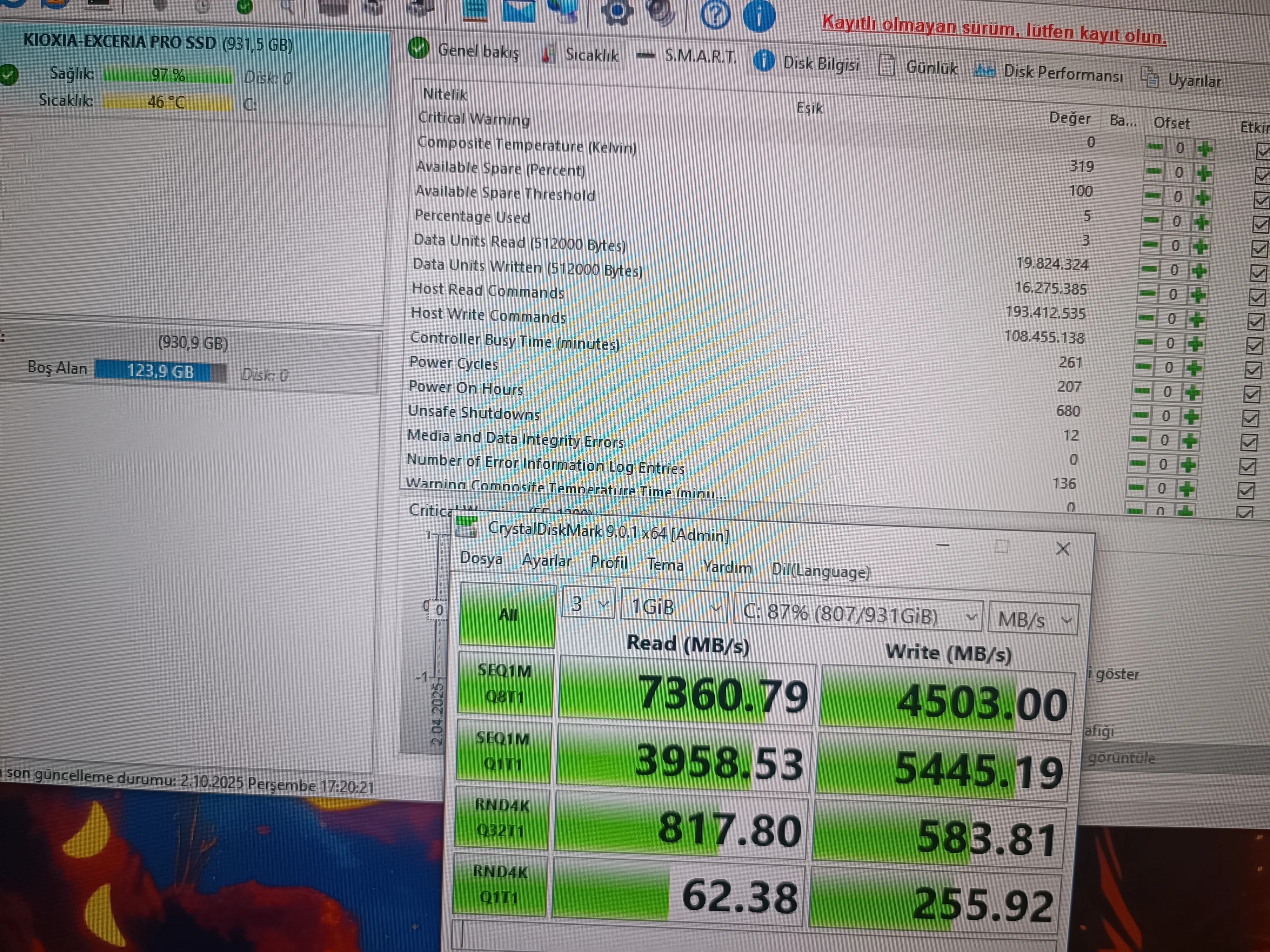Click the green checkmark toolbar icon
Image resolution: width=1270 pixels, height=952 pixels.
tap(245, 7)
